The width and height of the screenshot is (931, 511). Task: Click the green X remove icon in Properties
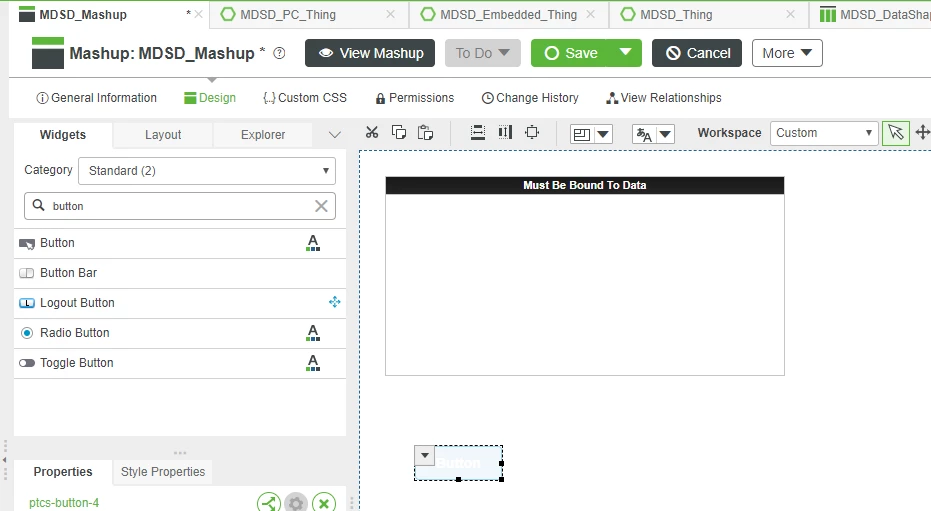pyautogui.click(x=324, y=503)
